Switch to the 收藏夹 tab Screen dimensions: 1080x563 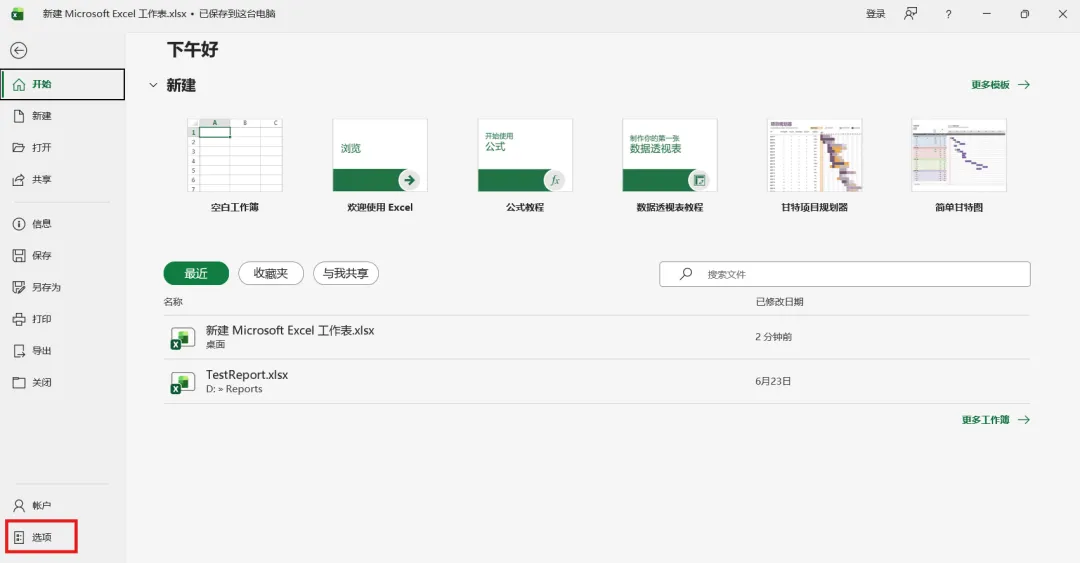[x=271, y=274]
